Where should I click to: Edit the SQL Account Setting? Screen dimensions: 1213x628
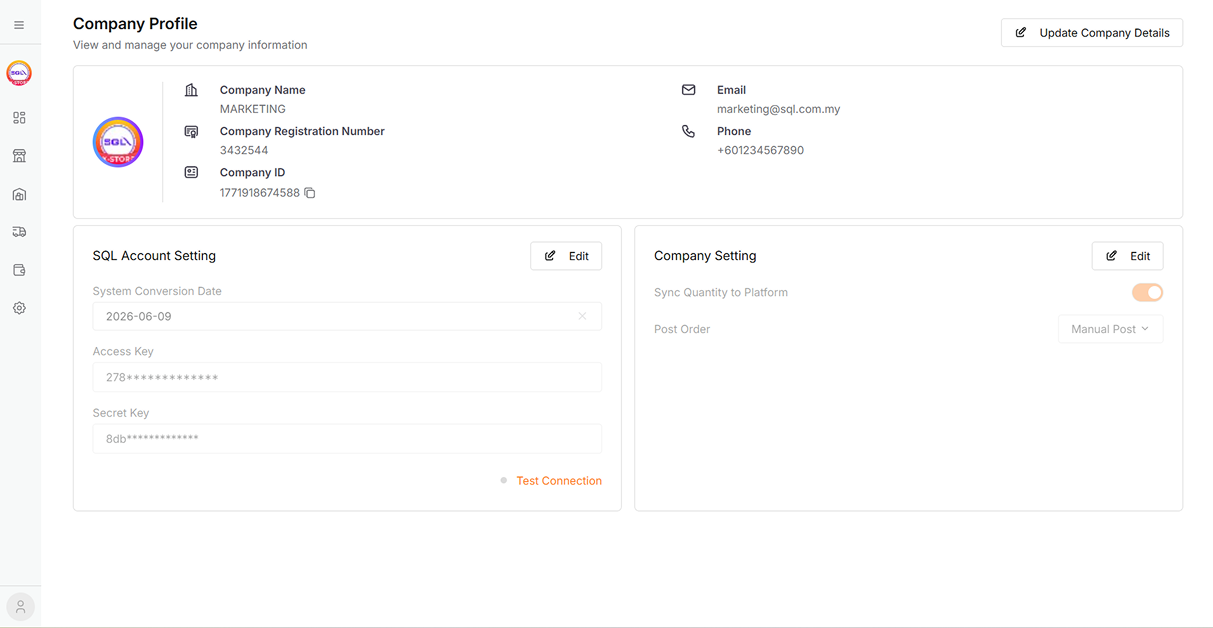tap(566, 256)
